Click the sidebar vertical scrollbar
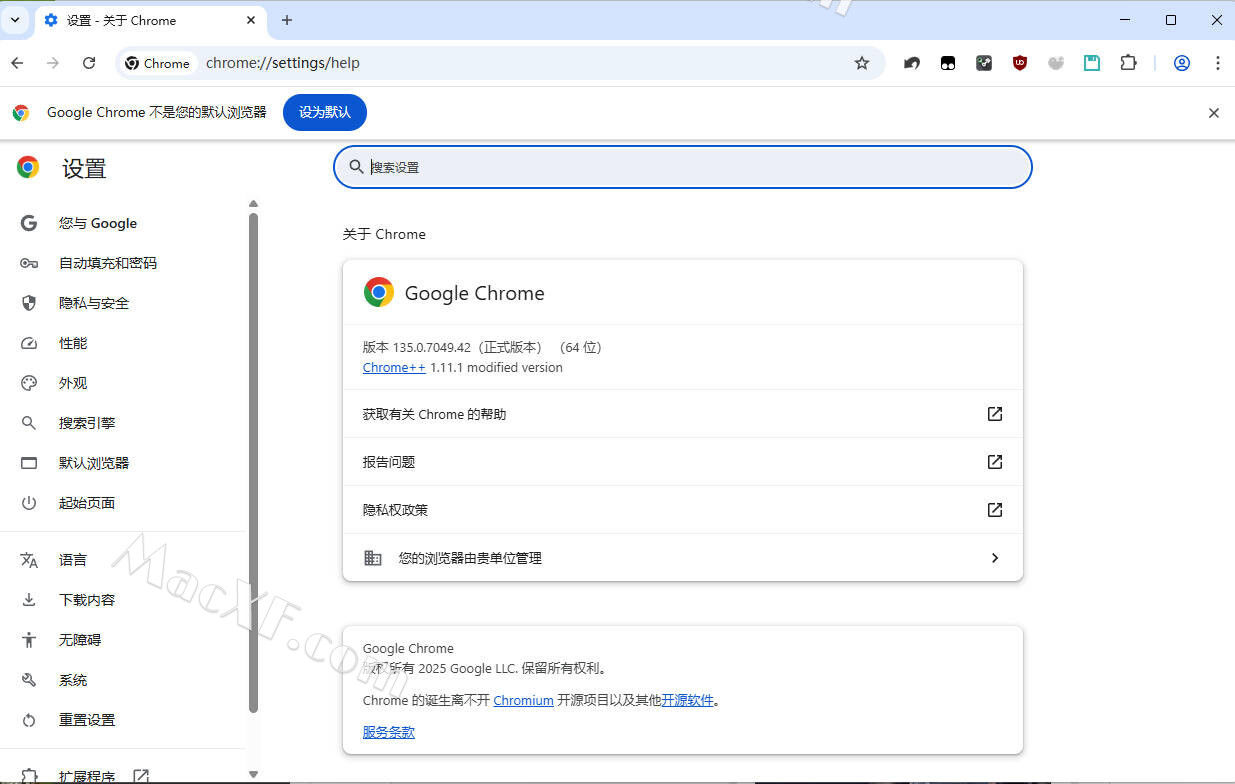 [x=253, y=460]
